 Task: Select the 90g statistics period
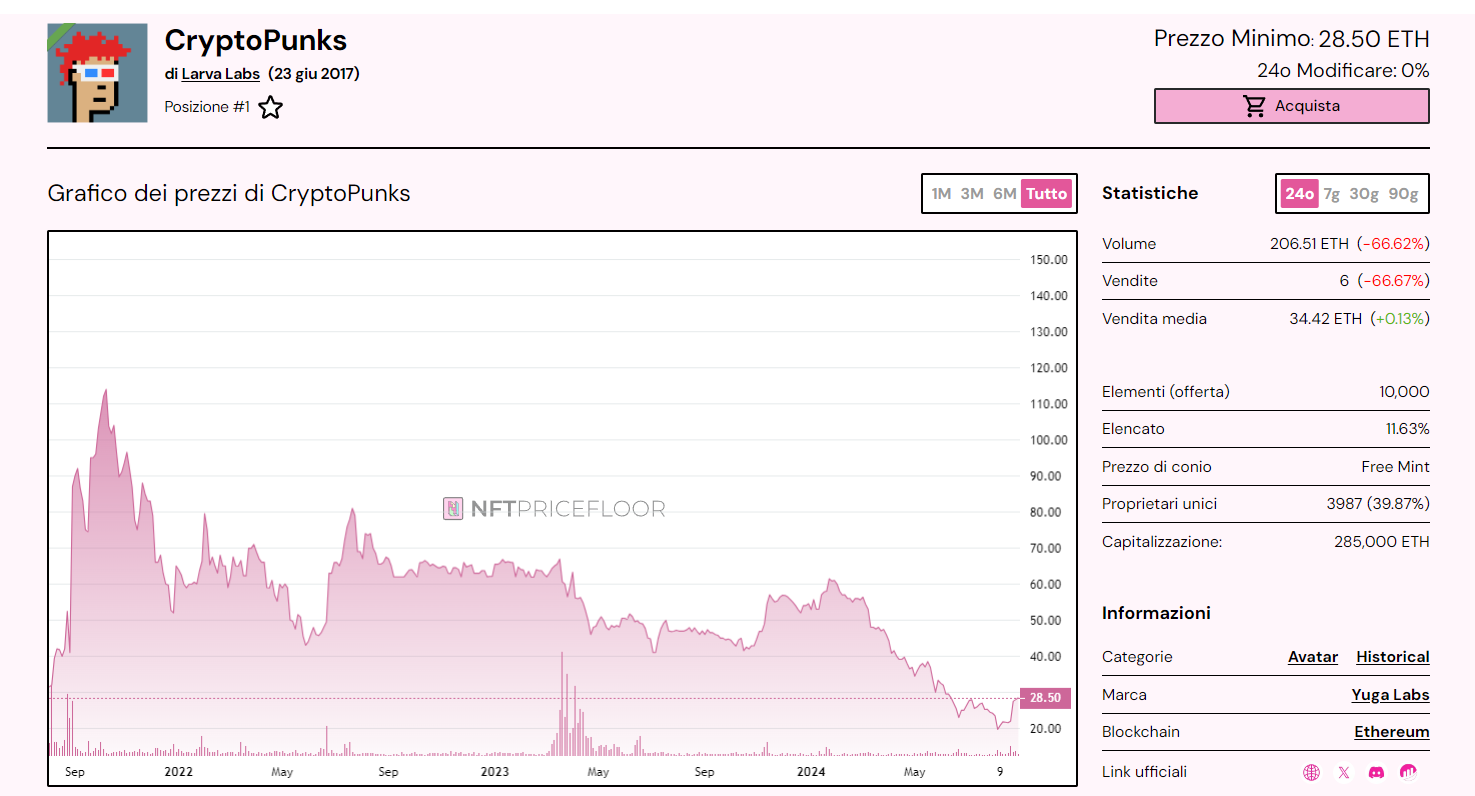pos(1403,194)
